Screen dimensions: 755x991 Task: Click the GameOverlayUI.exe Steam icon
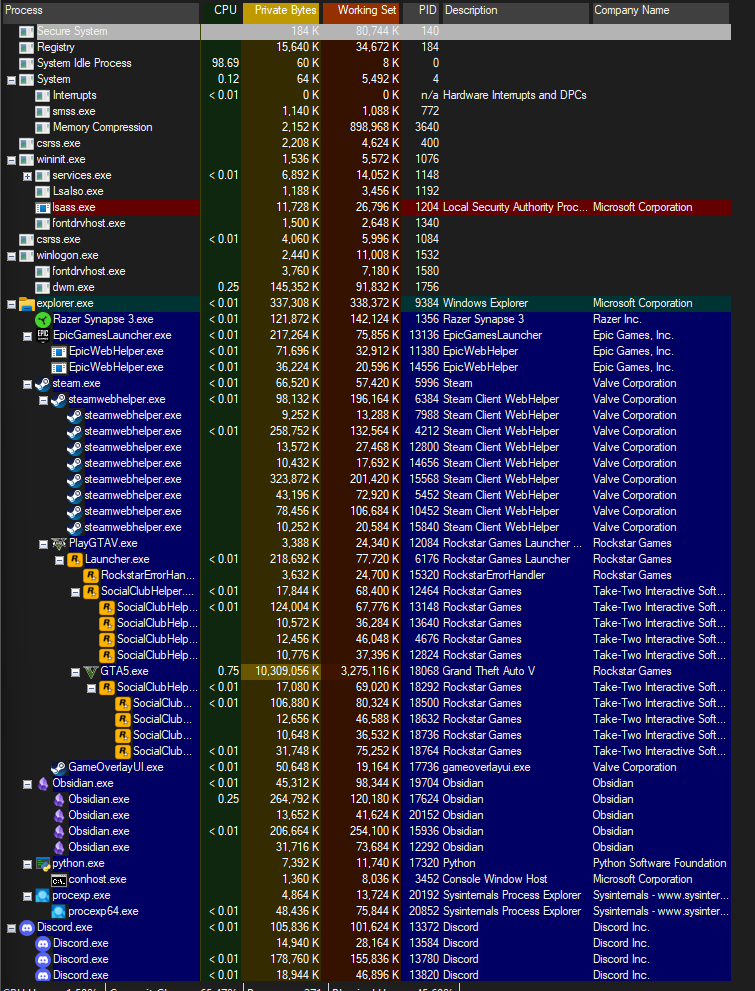59,767
